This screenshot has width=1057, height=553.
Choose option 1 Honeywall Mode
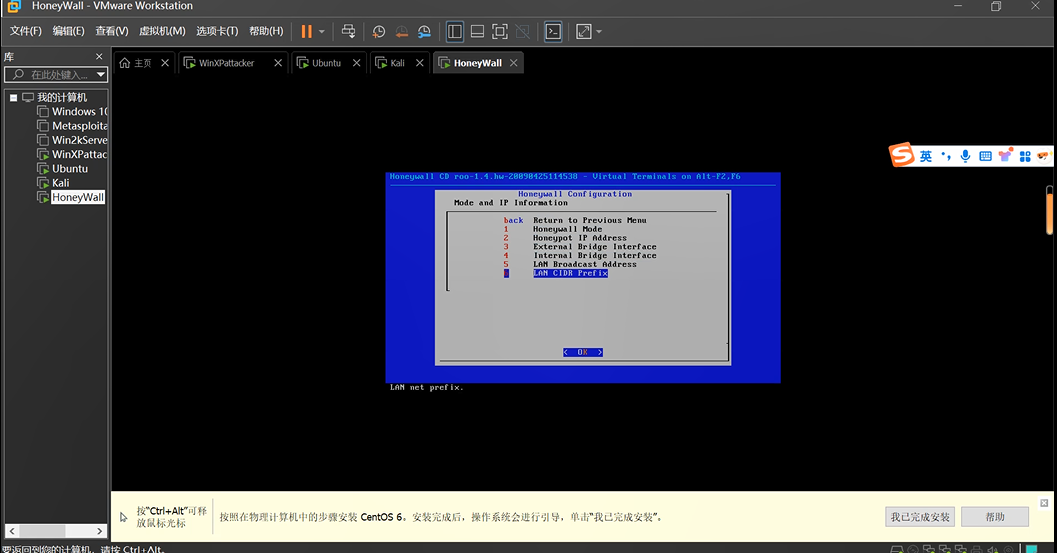coord(553,229)
